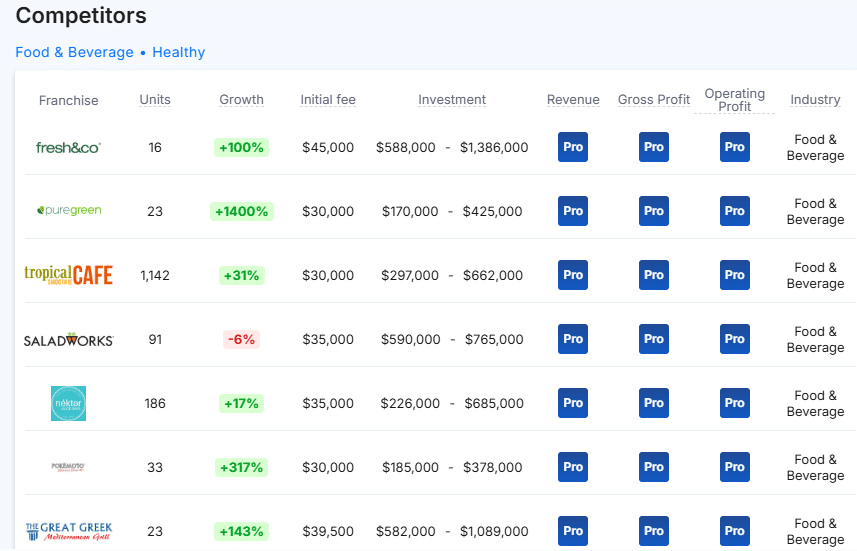This screenshot has height=551, width=857.
Task: Click the 91 units value
Action: coord(155,339)
